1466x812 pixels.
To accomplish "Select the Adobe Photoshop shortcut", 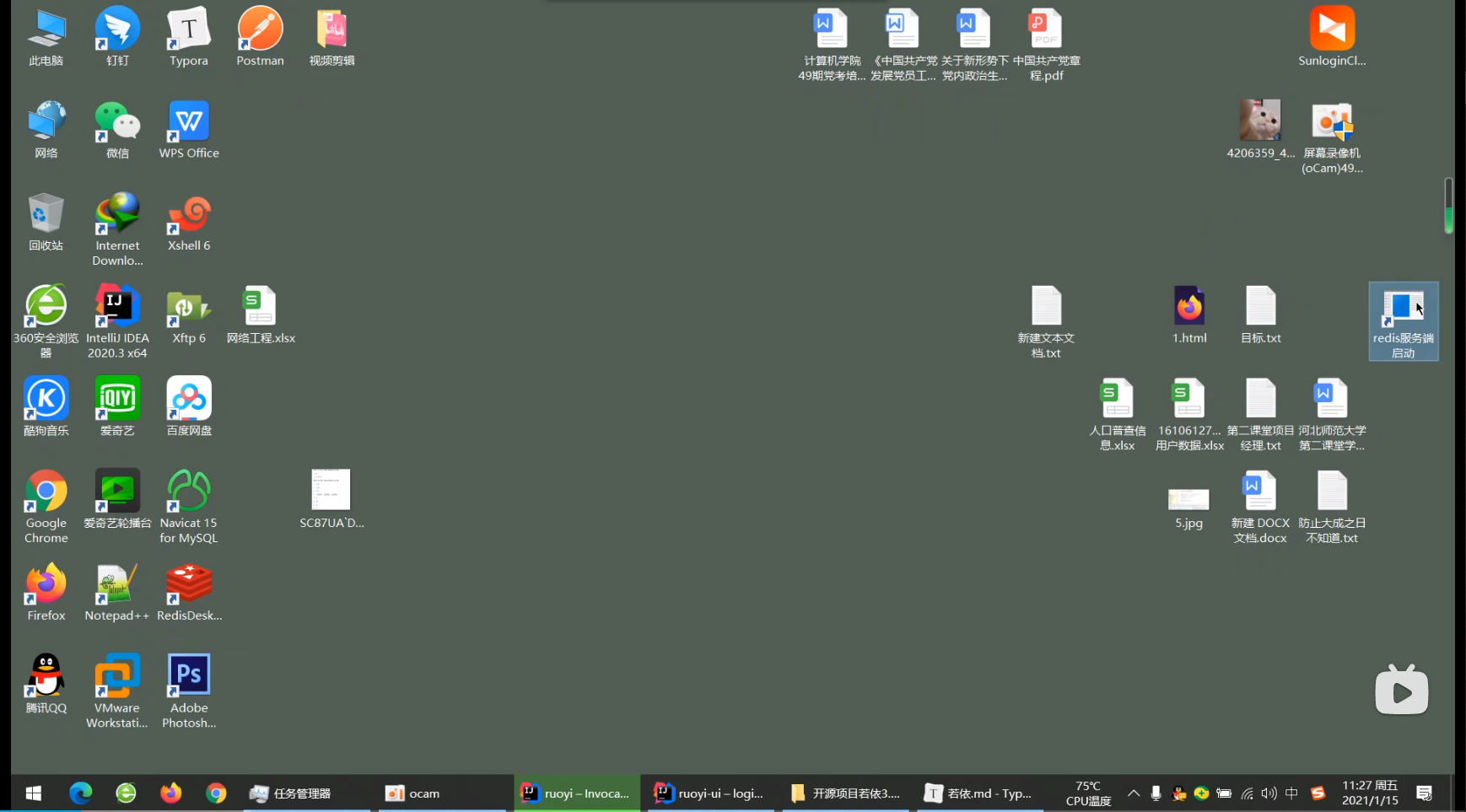I will click(x=189, y=691).
